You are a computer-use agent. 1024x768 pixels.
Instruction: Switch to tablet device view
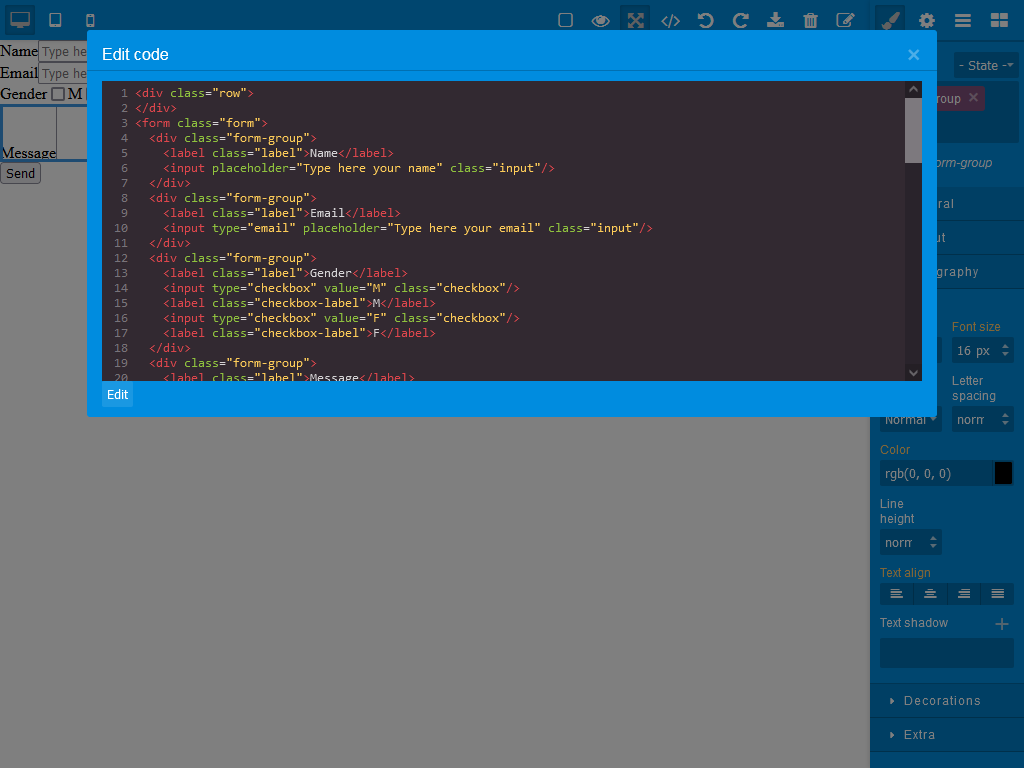pos(56,20)
